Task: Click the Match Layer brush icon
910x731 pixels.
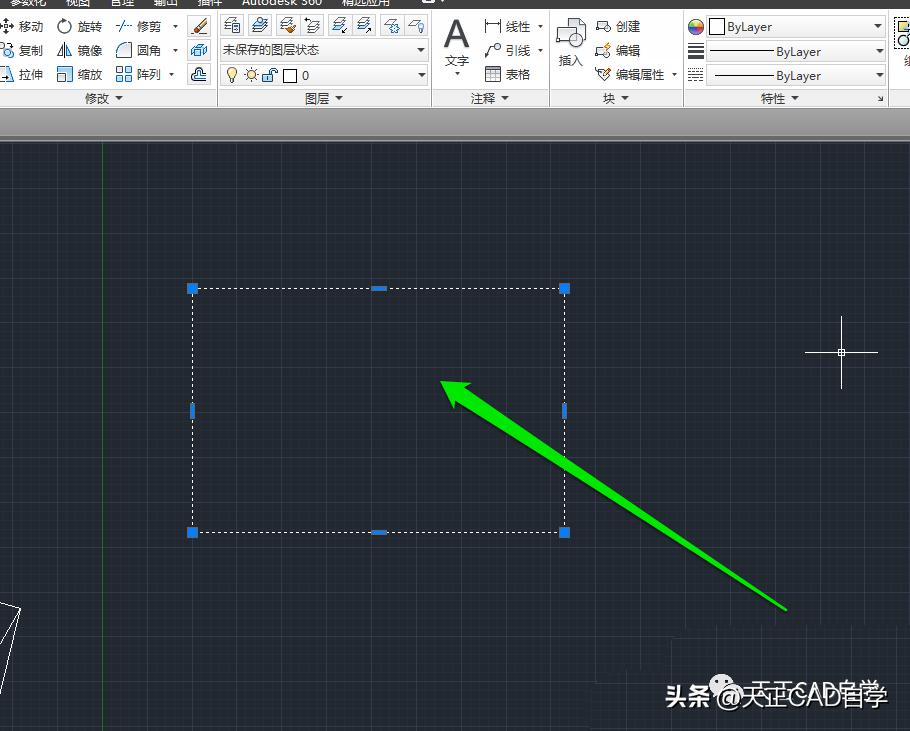Action: [x=287, y=26]
